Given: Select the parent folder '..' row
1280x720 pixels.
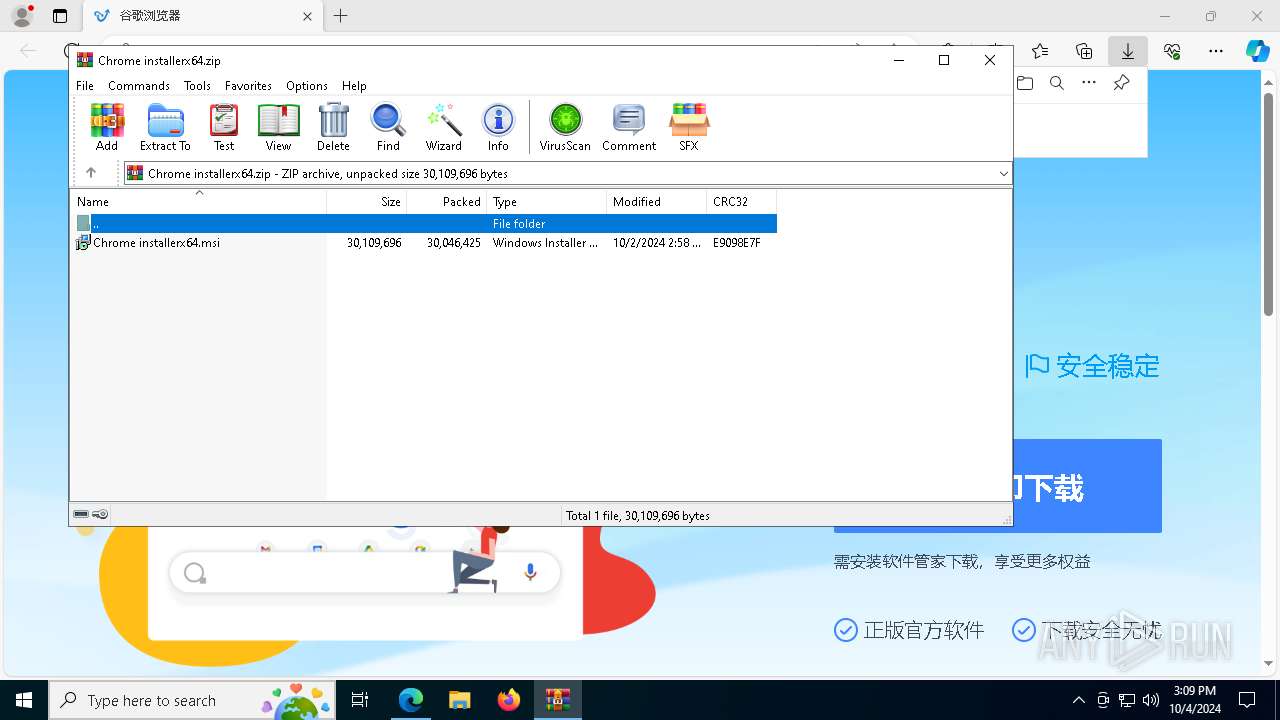Looking at the screenshot, I should tap(424, 224).
